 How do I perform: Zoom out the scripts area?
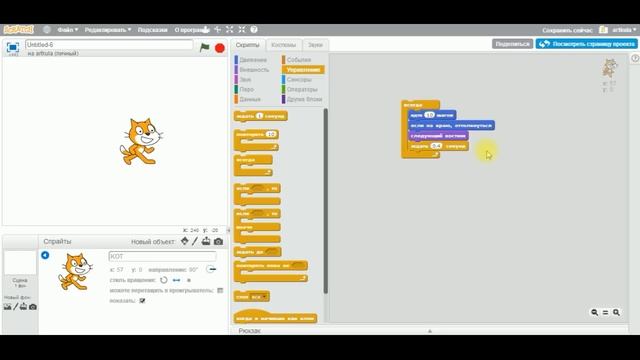click(x=595, y=312)
